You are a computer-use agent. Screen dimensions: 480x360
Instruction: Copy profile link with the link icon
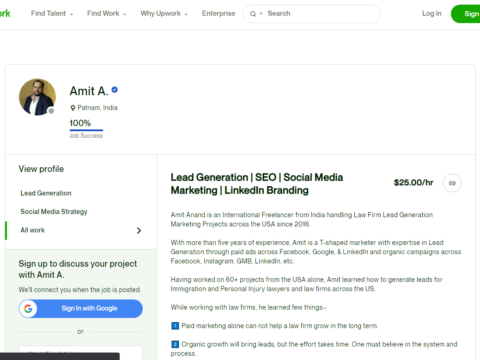click(452, 183)
